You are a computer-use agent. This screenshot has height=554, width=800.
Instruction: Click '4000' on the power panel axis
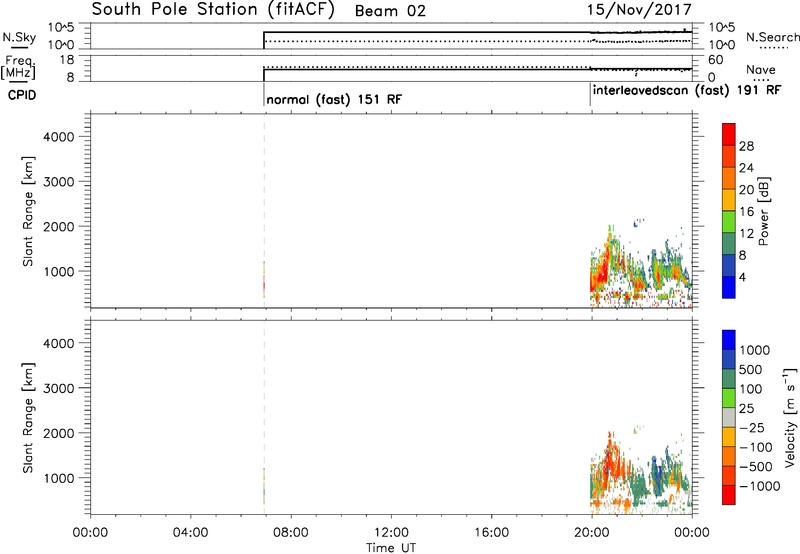(x=59, y=137)
